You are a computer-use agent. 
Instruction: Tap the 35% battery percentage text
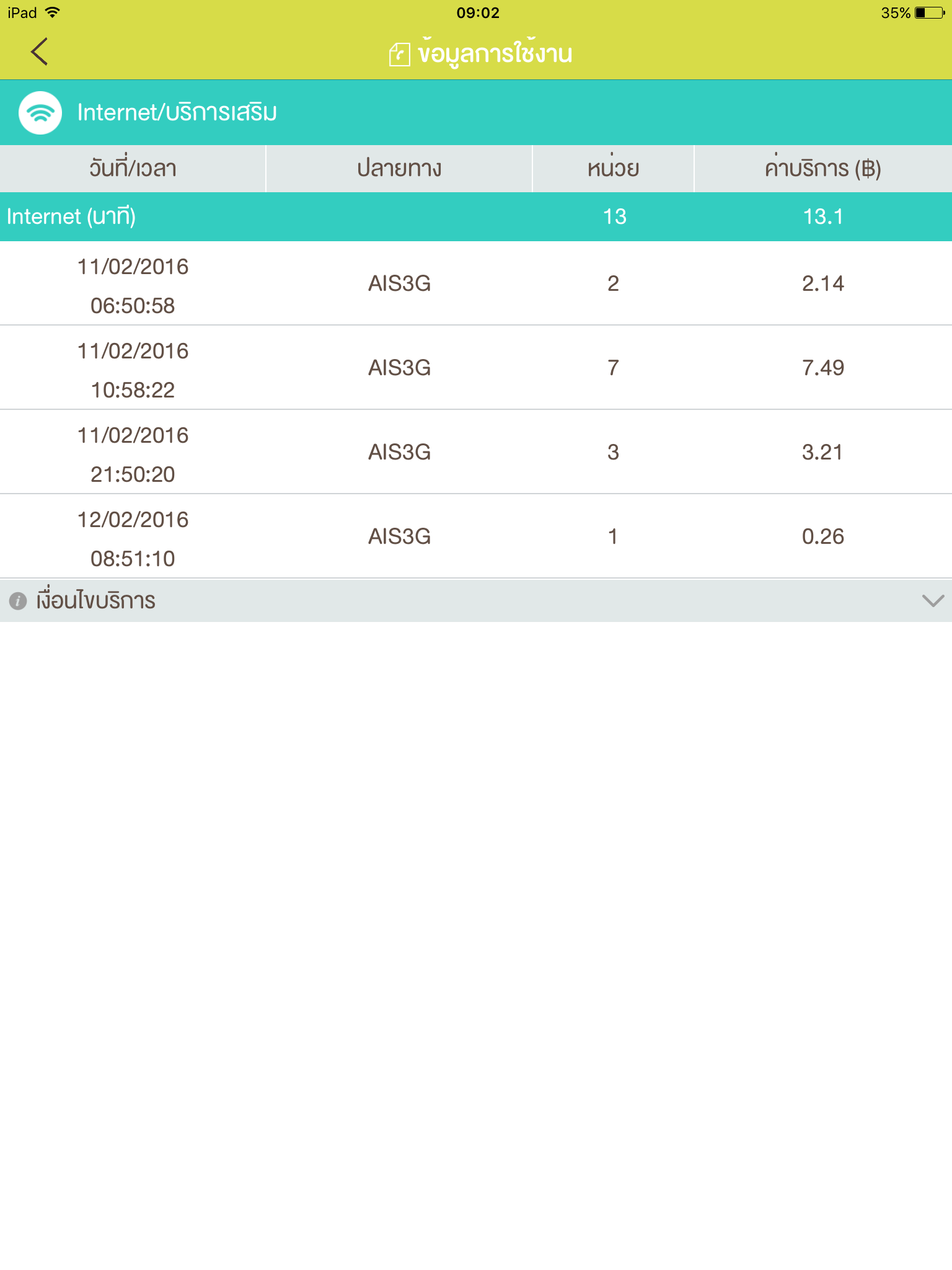tap(896, 12)
